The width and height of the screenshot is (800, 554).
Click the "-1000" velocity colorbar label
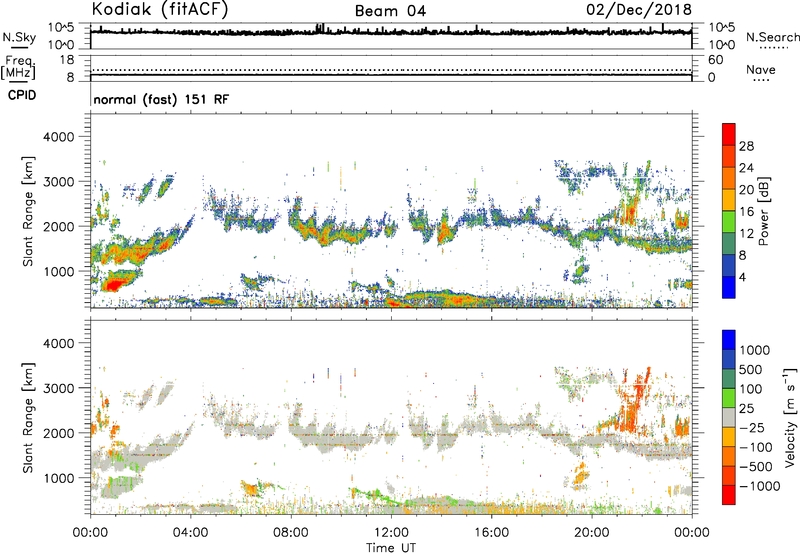click(x=760, y=486)
